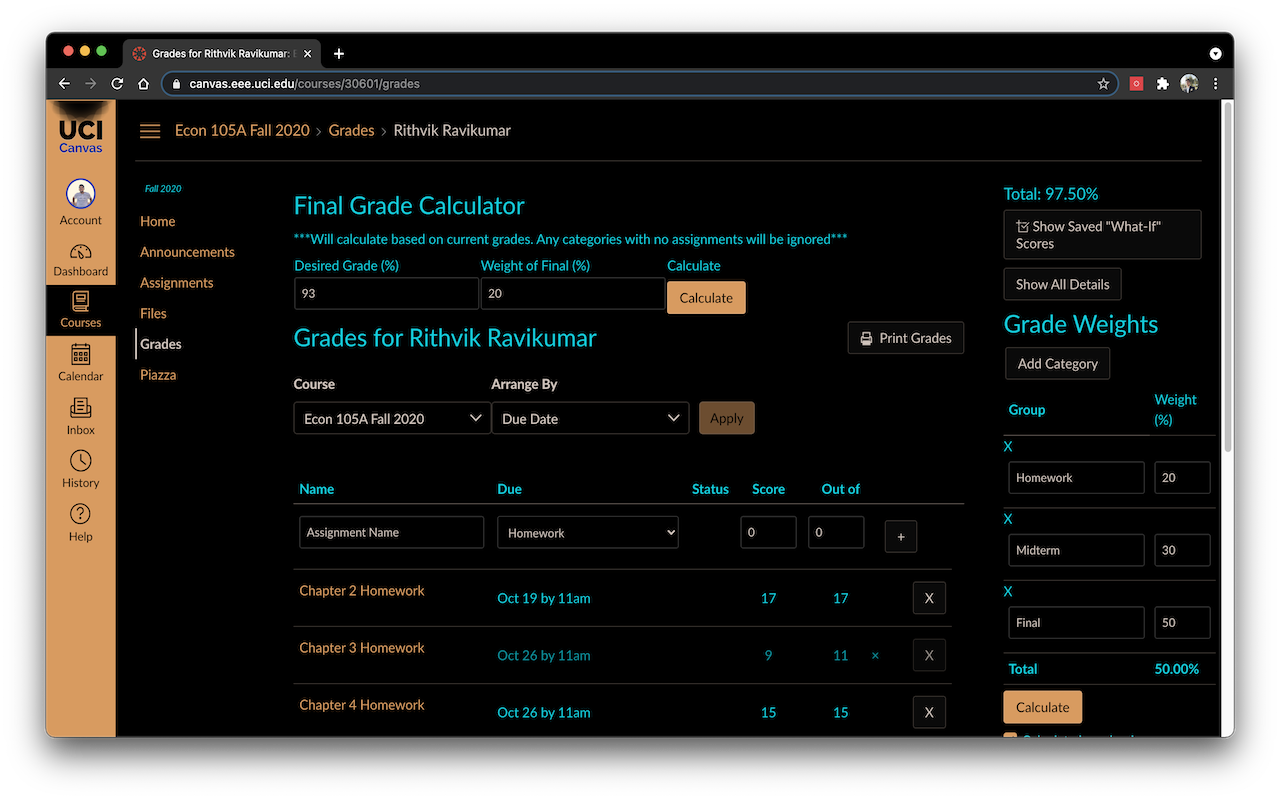The width and height of the screenshot is (1280, 800).
Task: Click the Desired Grade input field
Action: pyautogui.click(x=386, y=294)
